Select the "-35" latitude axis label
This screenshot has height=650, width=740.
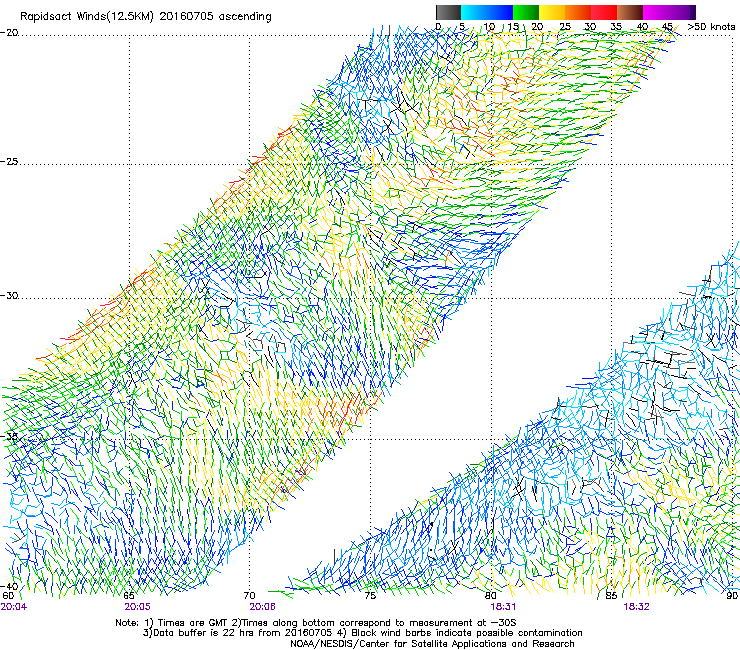click(x=9, y=436)
